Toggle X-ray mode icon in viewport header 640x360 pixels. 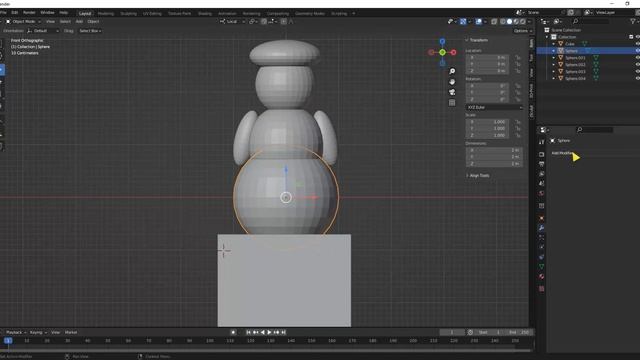tap(494, 21)
